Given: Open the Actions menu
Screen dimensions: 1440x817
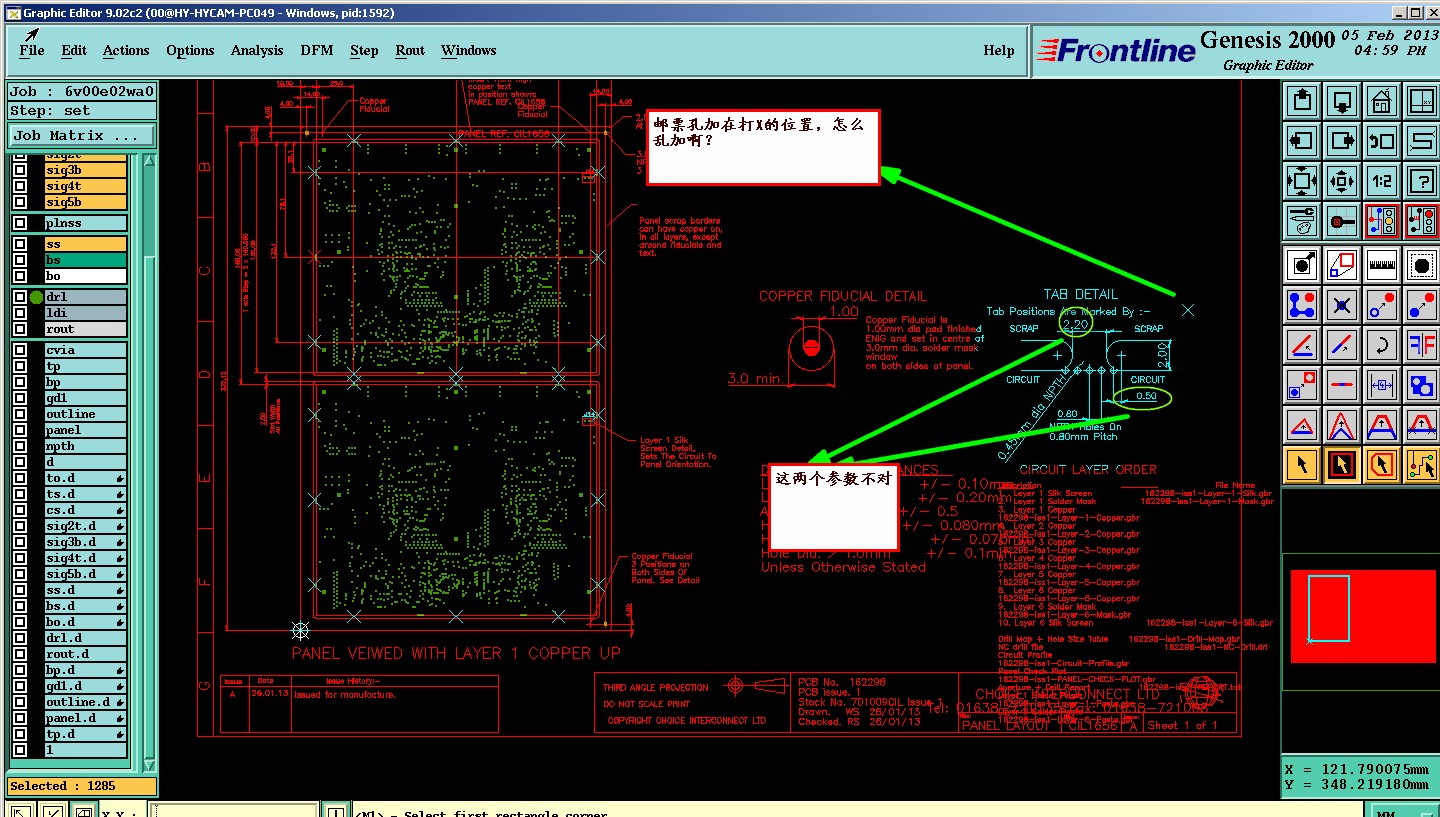Looking at the screenshot, I should (x=126, y=50).
